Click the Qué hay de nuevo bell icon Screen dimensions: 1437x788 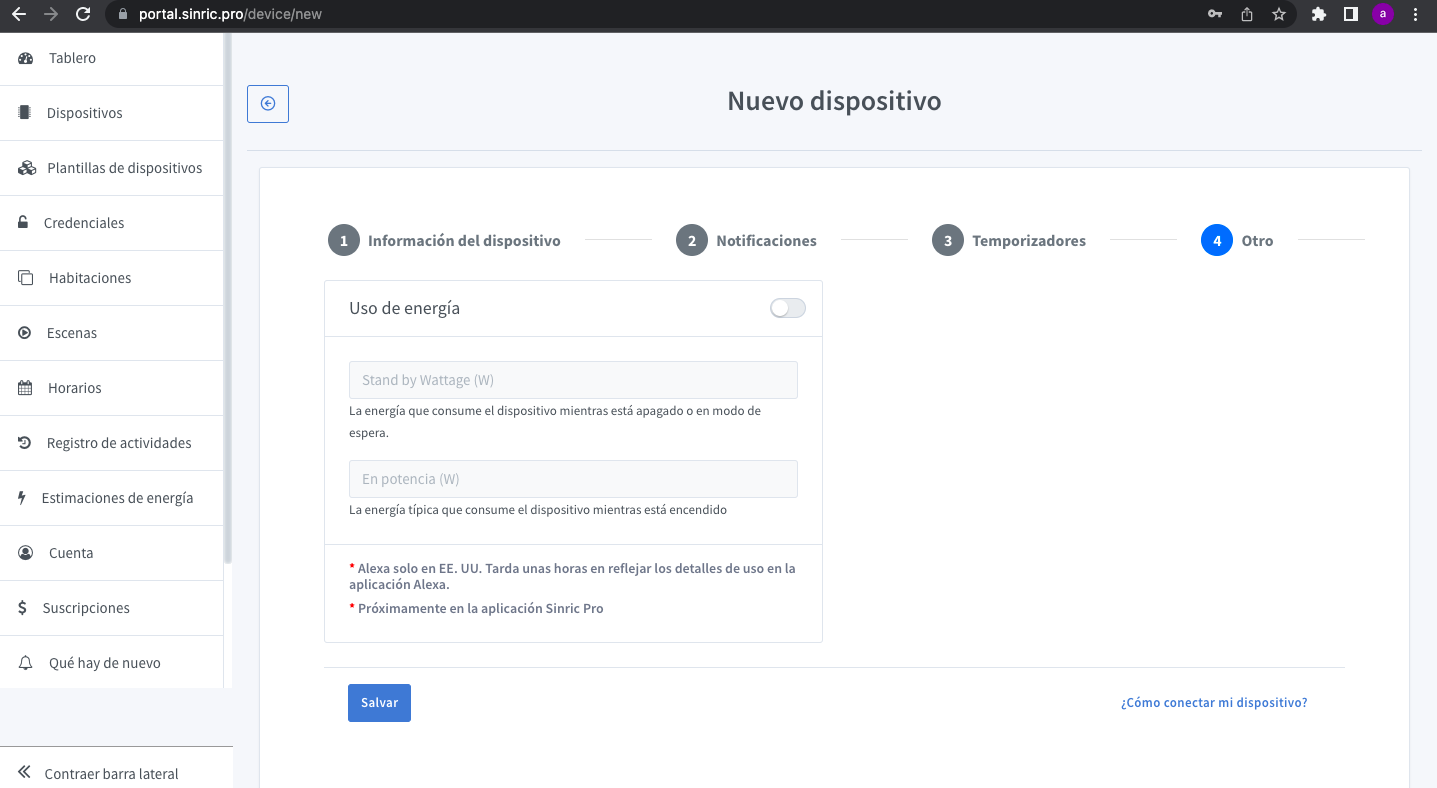(x=26, y=663)
